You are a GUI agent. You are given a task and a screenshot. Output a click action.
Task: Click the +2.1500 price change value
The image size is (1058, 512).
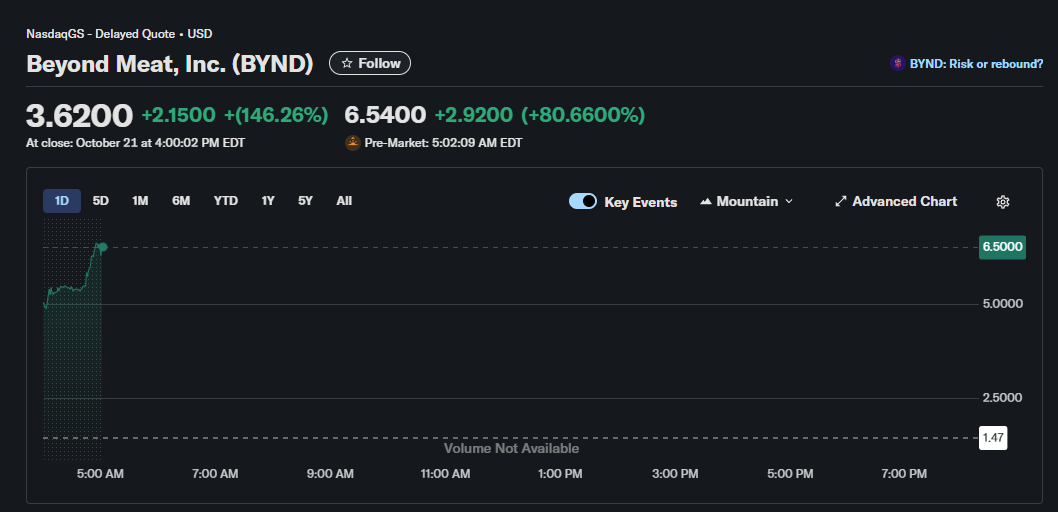(x=179, y=115)
